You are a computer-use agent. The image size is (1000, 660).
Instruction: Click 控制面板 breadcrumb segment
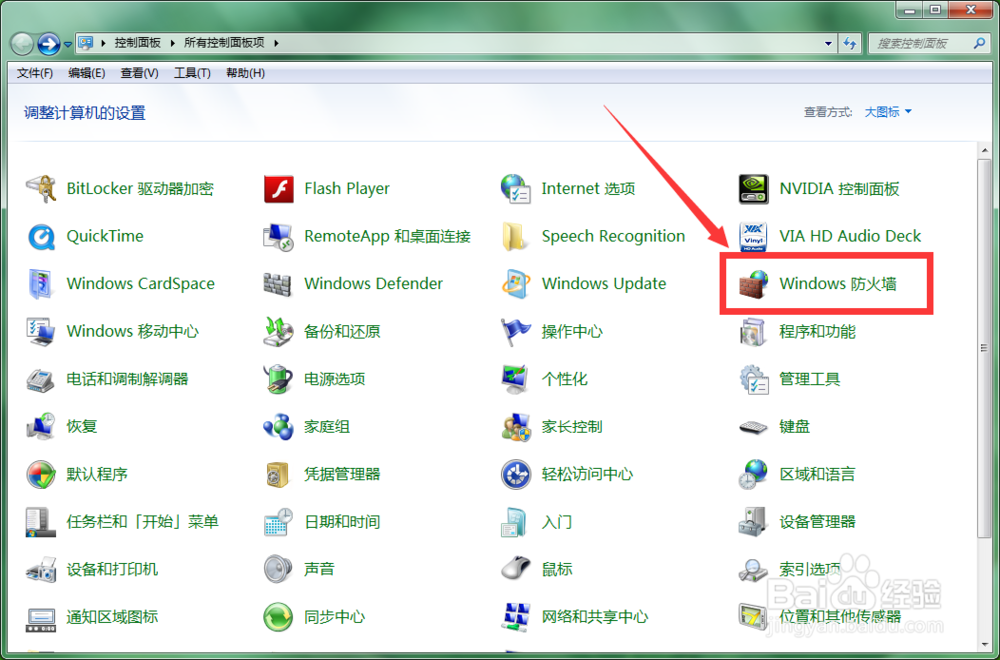pos(137,43)
